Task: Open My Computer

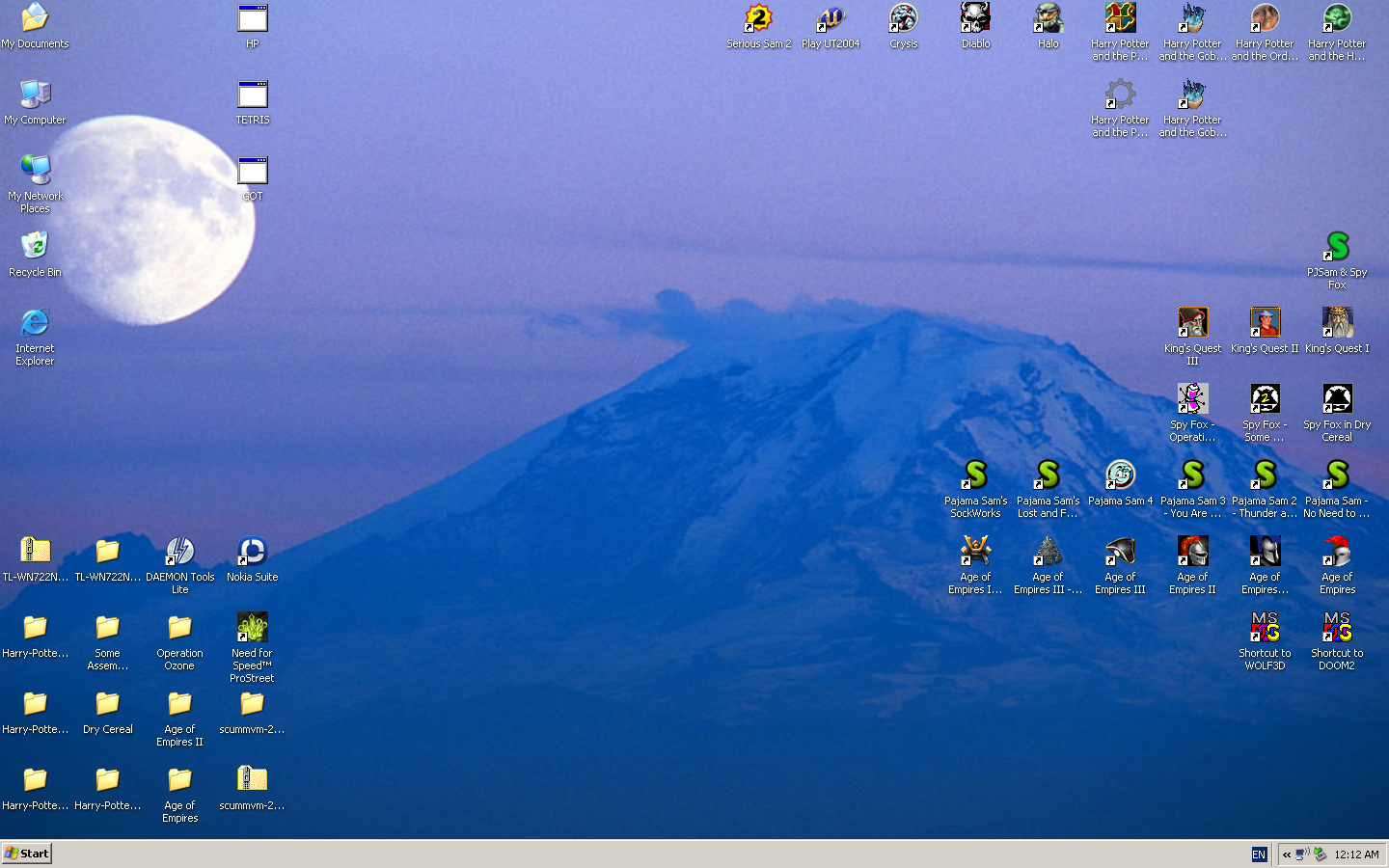Action: click(35, 102)
